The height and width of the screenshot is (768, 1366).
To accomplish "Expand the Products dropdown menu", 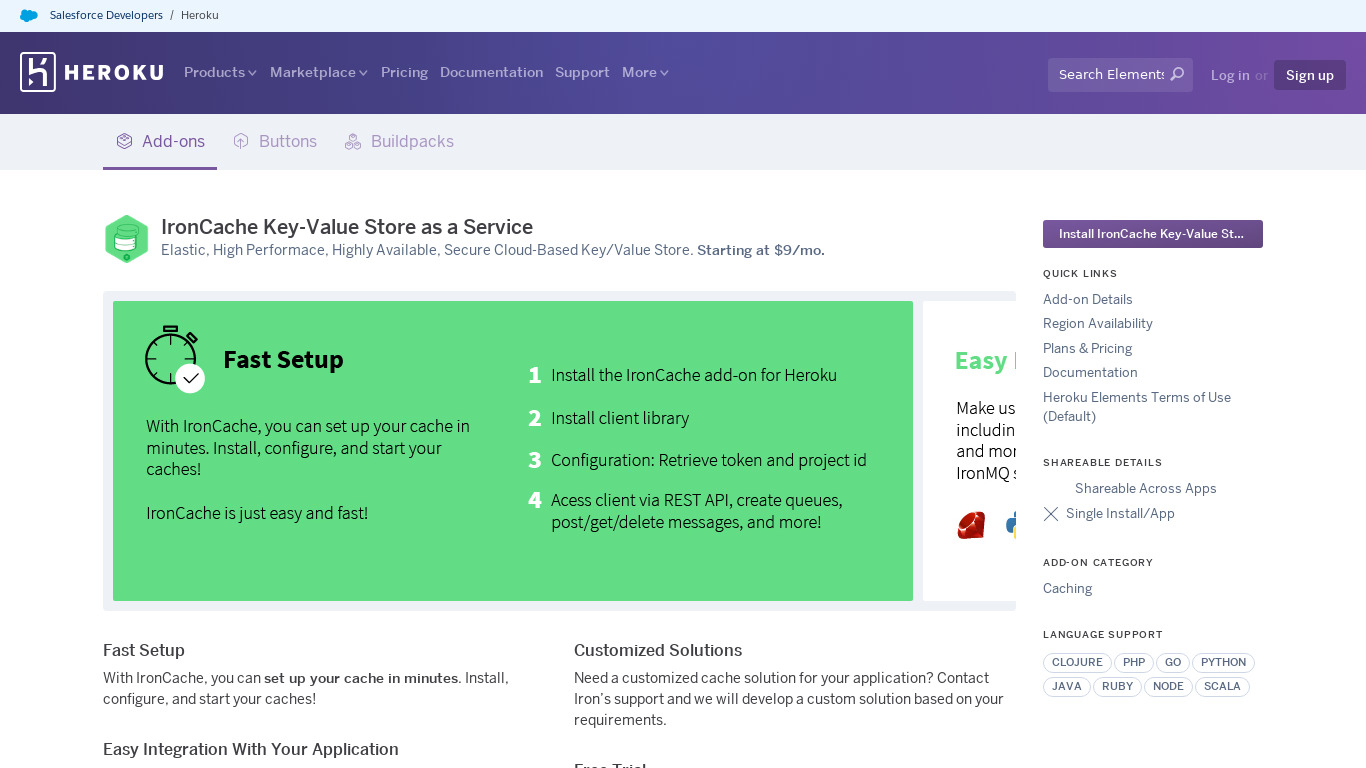I will [220, 72].
